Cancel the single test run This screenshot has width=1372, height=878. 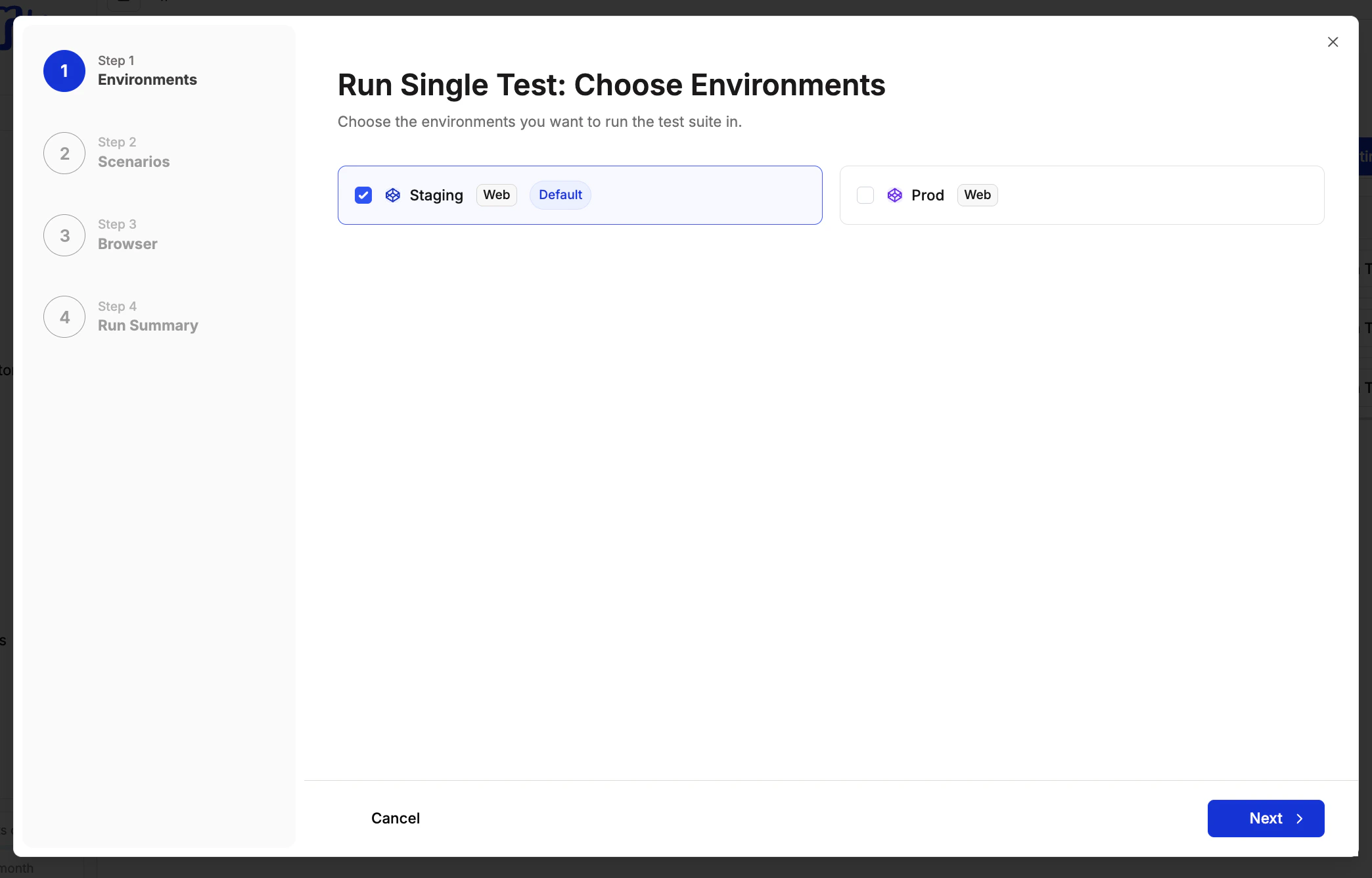tap(395, 818)
